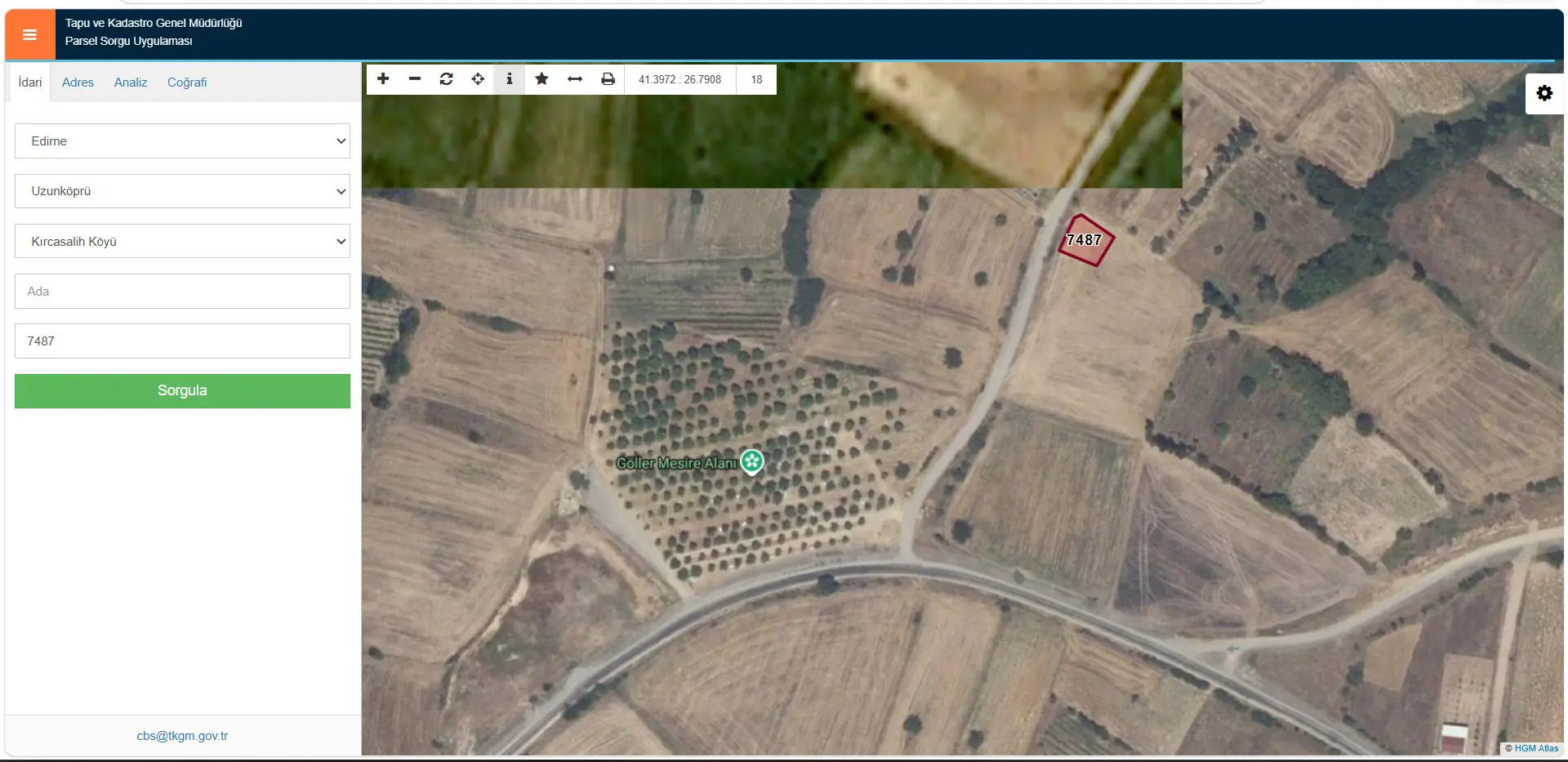Open the cbs@tkgm.gov.tr email link
Viewport: 1568px width, 762px height.
click(182, 736)
